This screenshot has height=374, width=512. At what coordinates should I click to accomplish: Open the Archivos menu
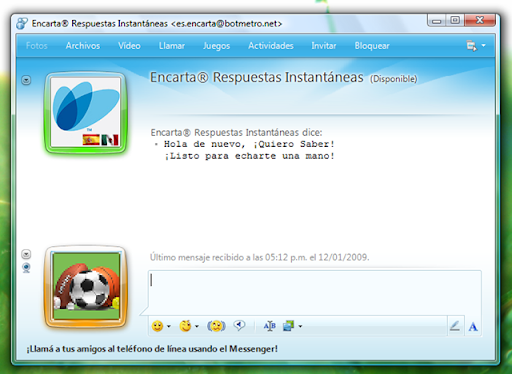pyautogui.click(x=83, y=46)
